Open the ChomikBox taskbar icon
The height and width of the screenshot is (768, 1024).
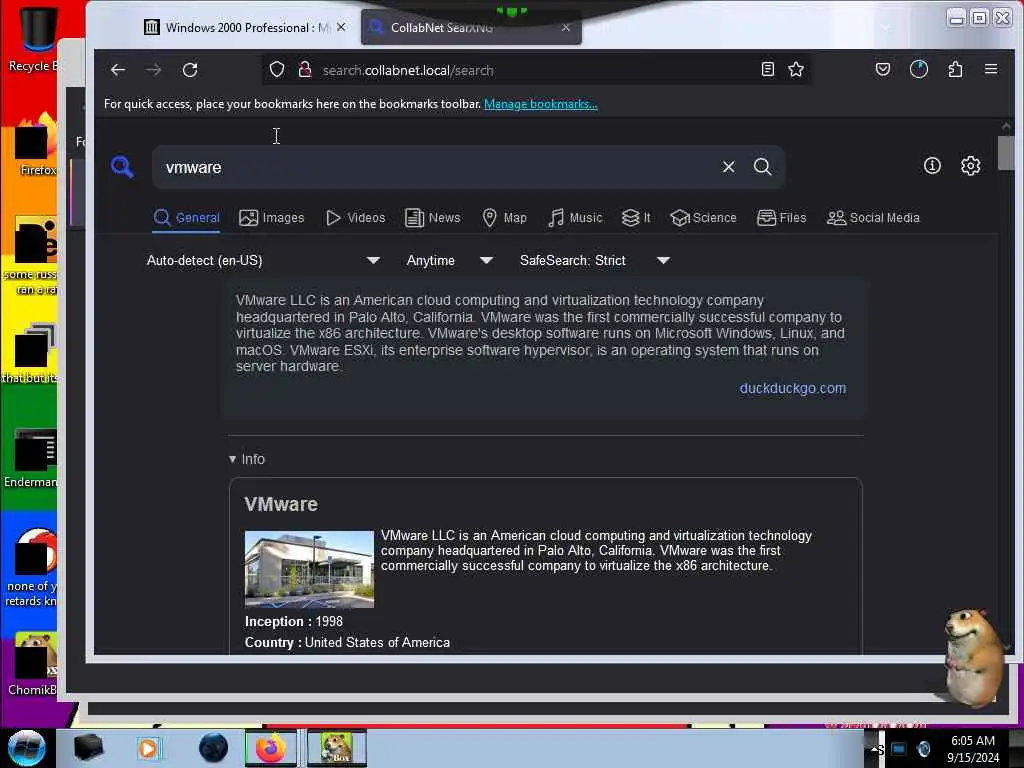coord(337,748)
